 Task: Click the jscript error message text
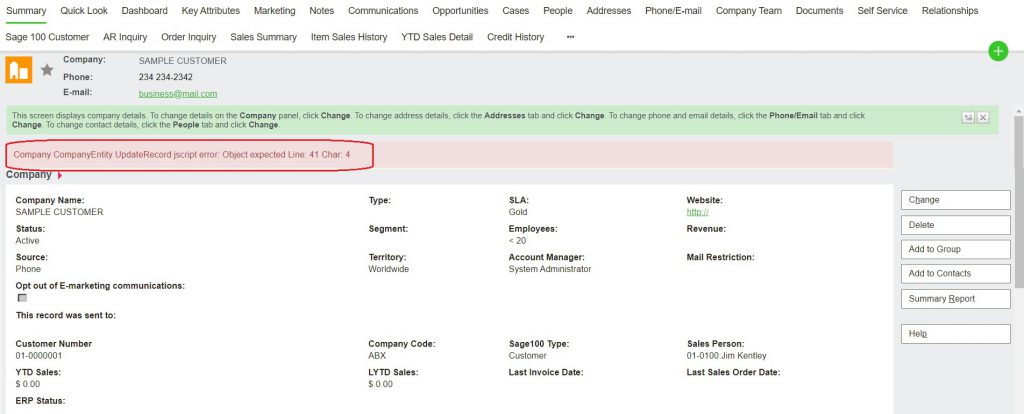point(182,155)
